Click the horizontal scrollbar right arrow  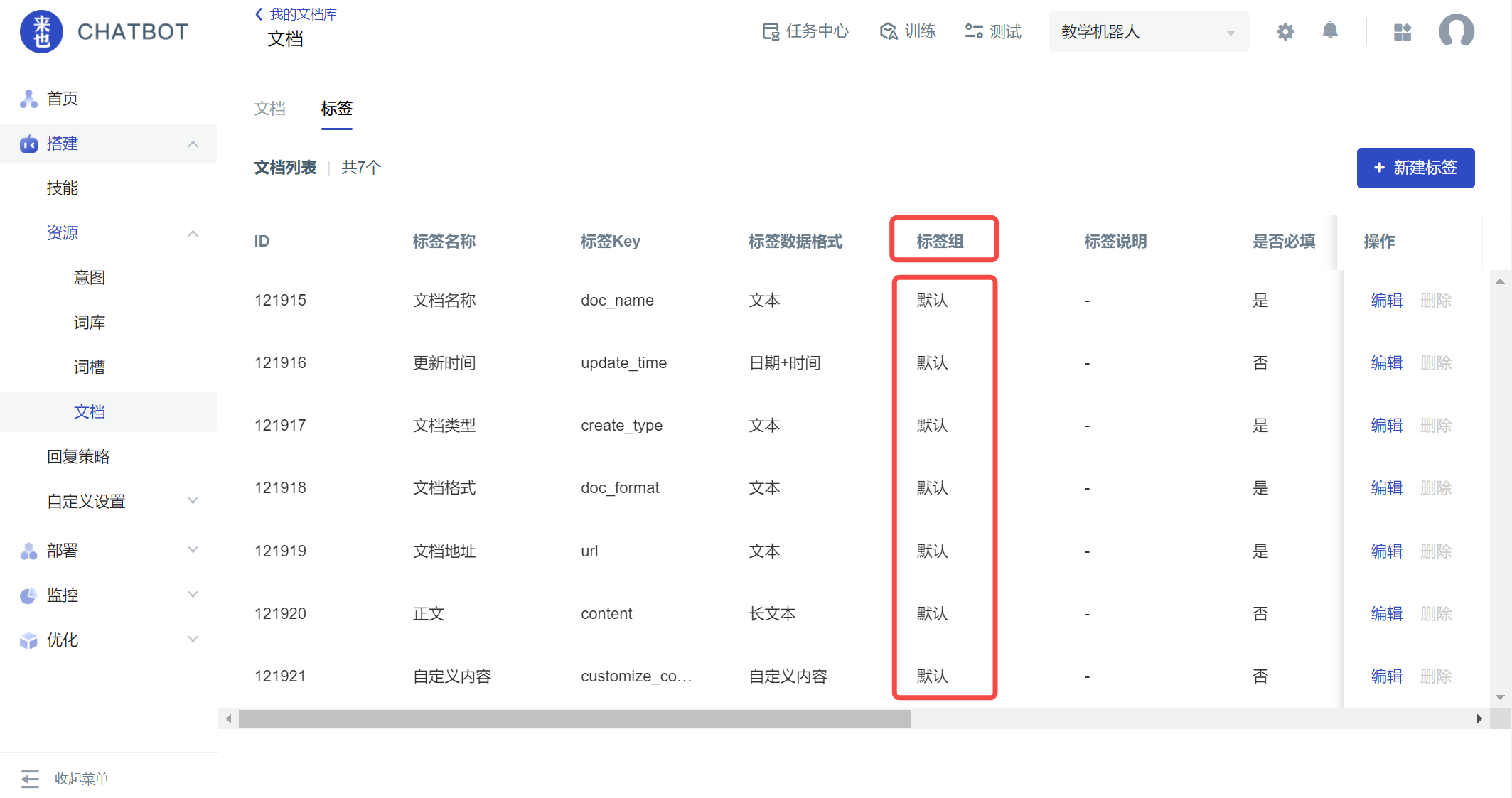tap(1479, 719)
